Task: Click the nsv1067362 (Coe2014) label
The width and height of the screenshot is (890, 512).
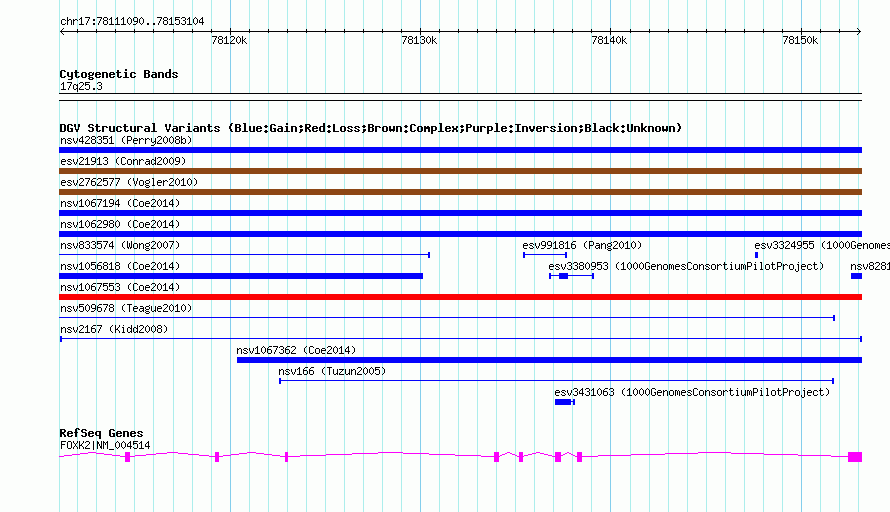Action: 296,350
